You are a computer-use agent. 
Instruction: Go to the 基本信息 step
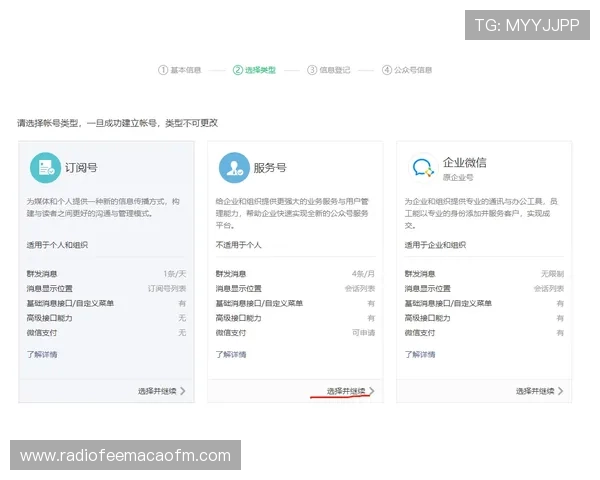click(x=186, y=70)
